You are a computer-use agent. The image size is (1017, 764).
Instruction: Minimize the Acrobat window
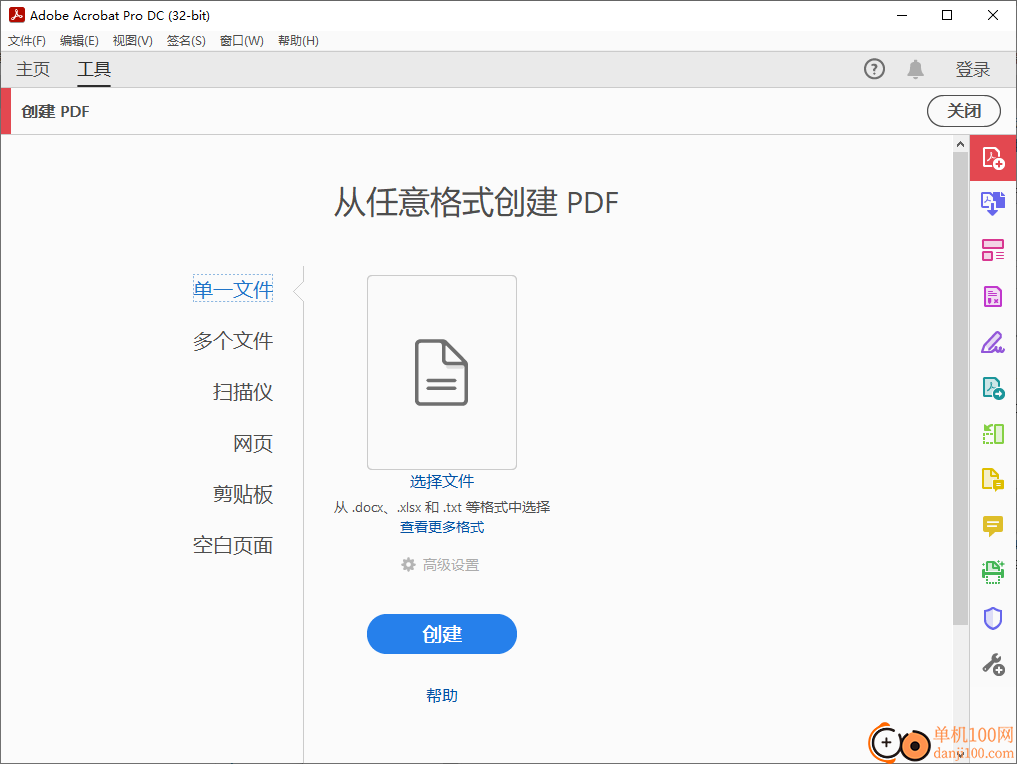902,15
